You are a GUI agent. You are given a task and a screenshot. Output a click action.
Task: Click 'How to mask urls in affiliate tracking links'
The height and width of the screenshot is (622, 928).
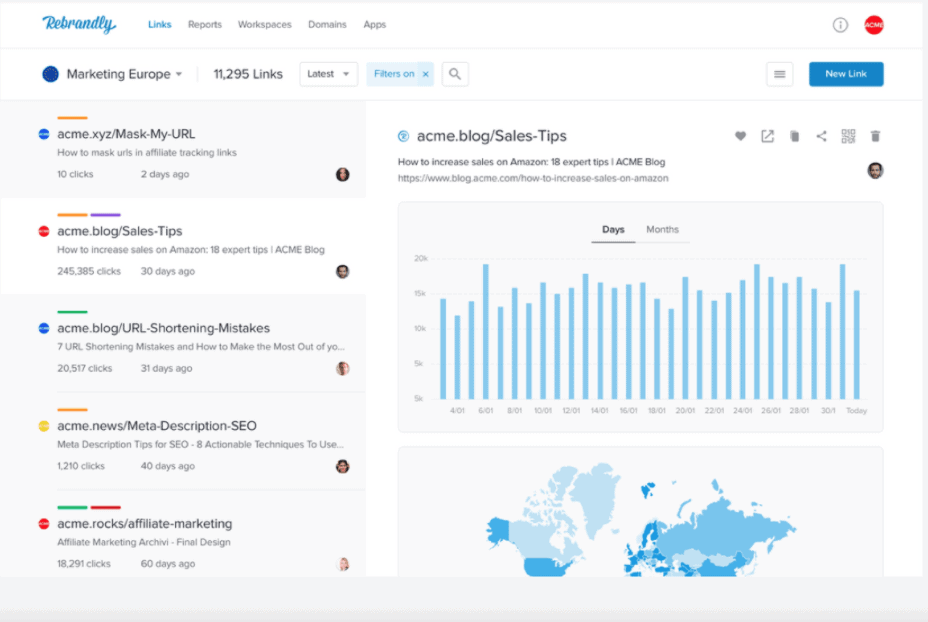pos(147,153)
